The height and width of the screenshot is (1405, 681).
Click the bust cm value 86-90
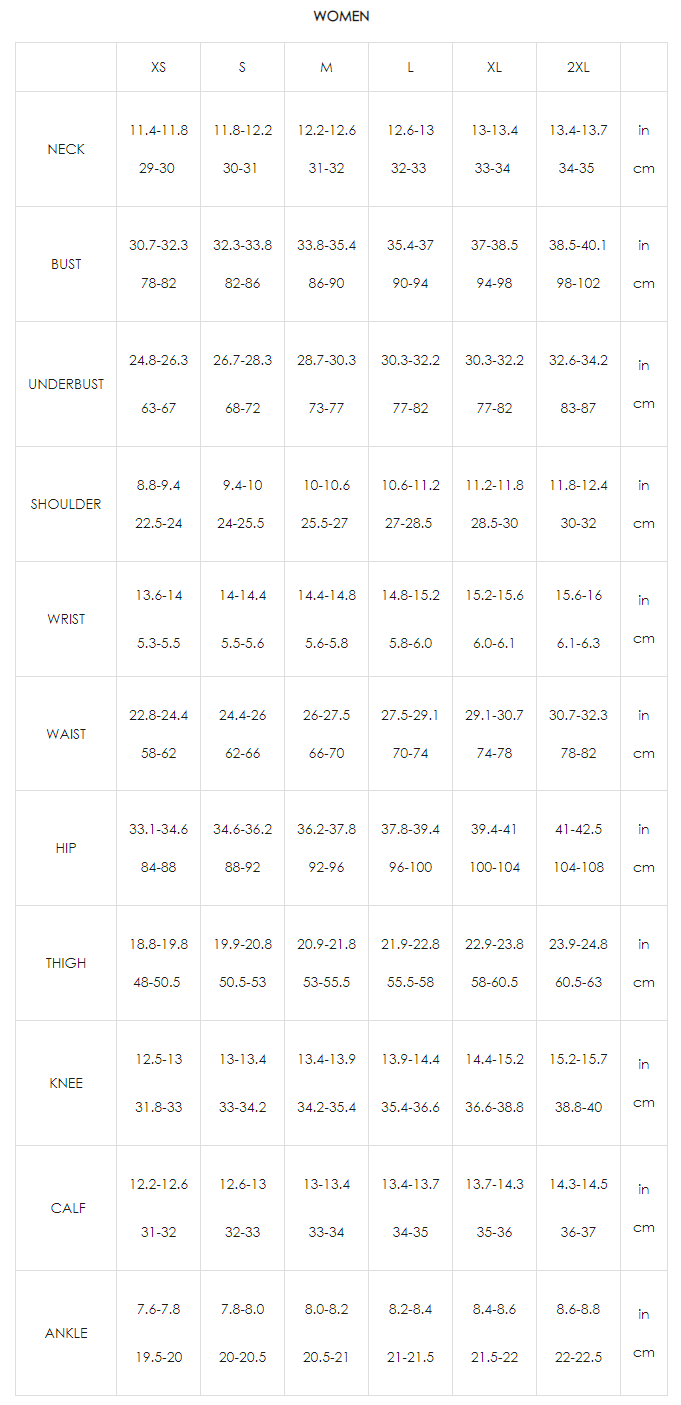pos(326,283)
